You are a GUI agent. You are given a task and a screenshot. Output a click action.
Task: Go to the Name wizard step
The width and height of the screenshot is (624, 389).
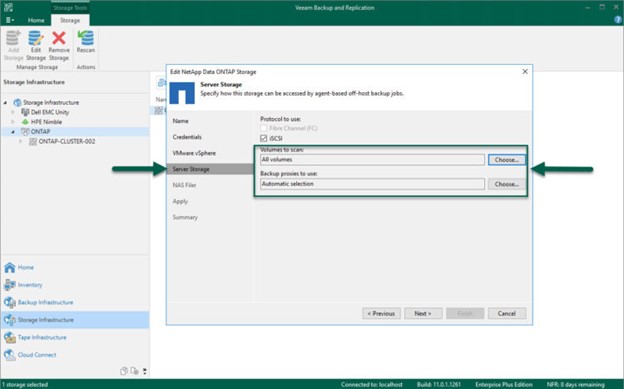point(181,121)
